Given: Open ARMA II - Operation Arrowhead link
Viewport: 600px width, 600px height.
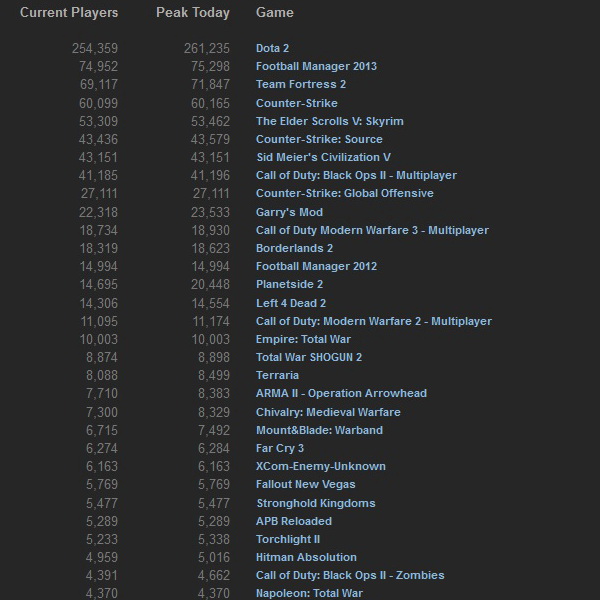Looking at the screenshot, I should [341, 393].
